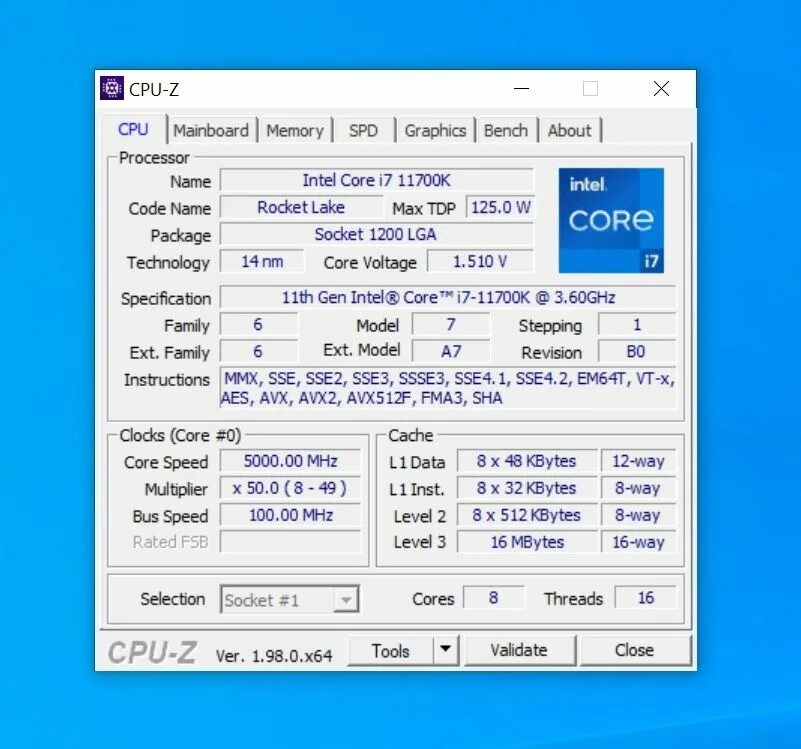Click the Clocks (Core #0) group label
The image size is (801, 749).
[180, 436]
